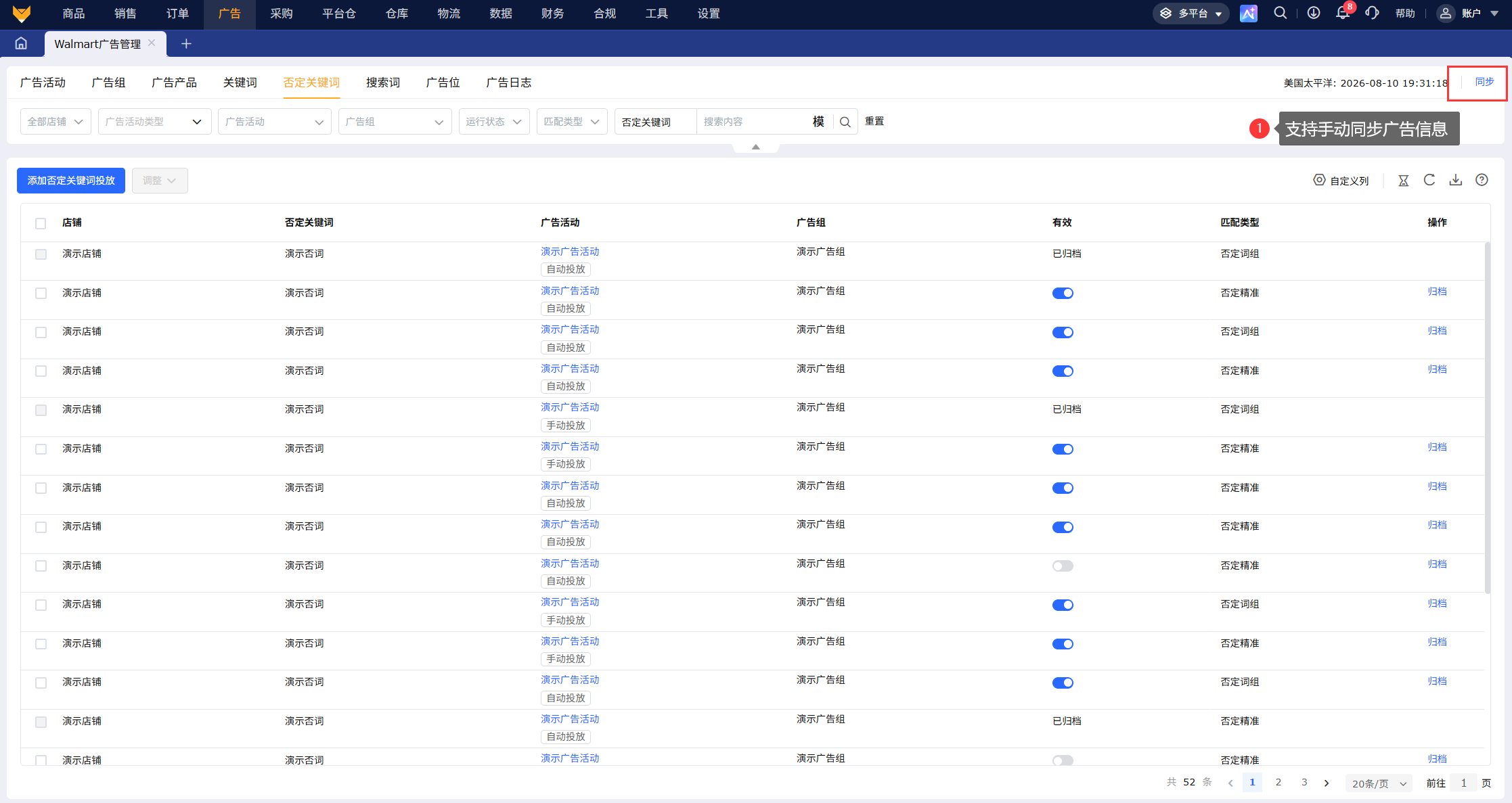Collapse the filter panel arrow
Image resolution: width=1512 pixels, height=803 pixels.
point(756,147)
